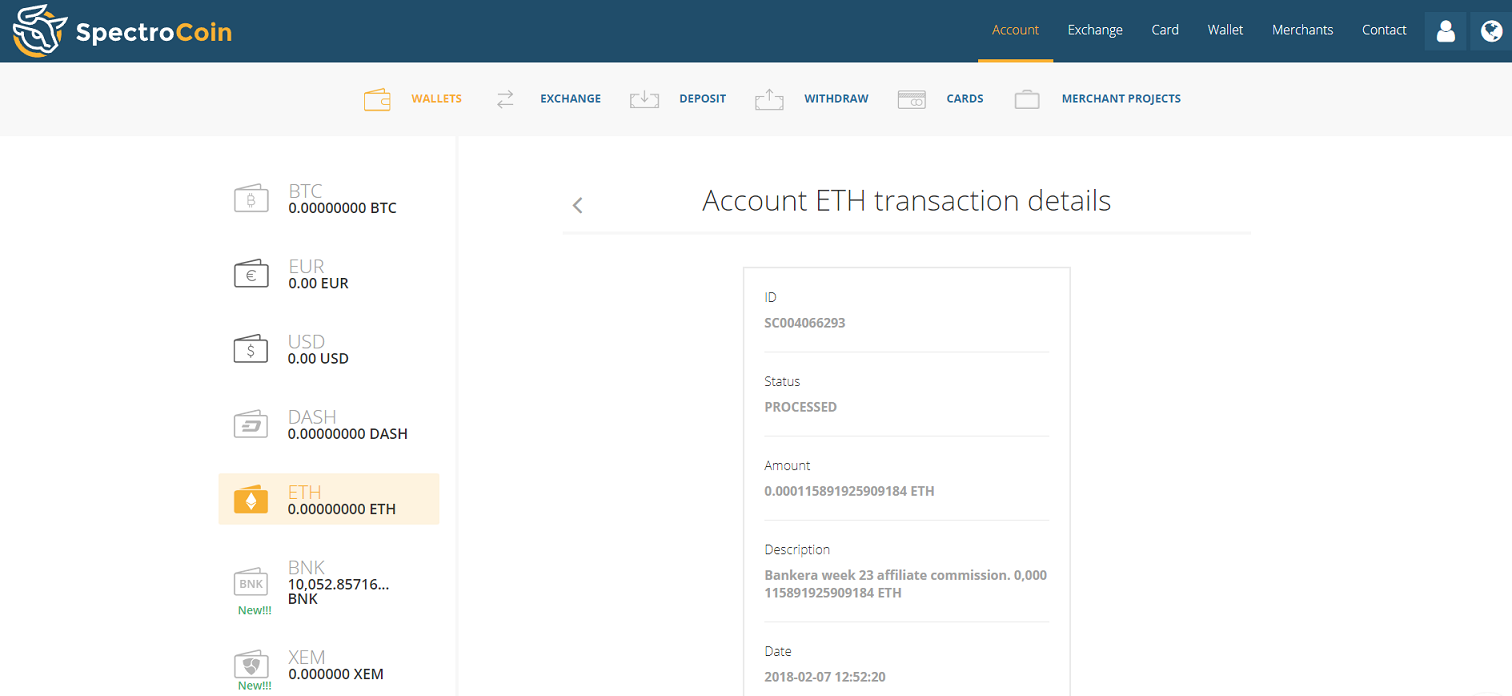1512x696 pixels.
Task: Select the EUR wallet icon
Action: 251,274
